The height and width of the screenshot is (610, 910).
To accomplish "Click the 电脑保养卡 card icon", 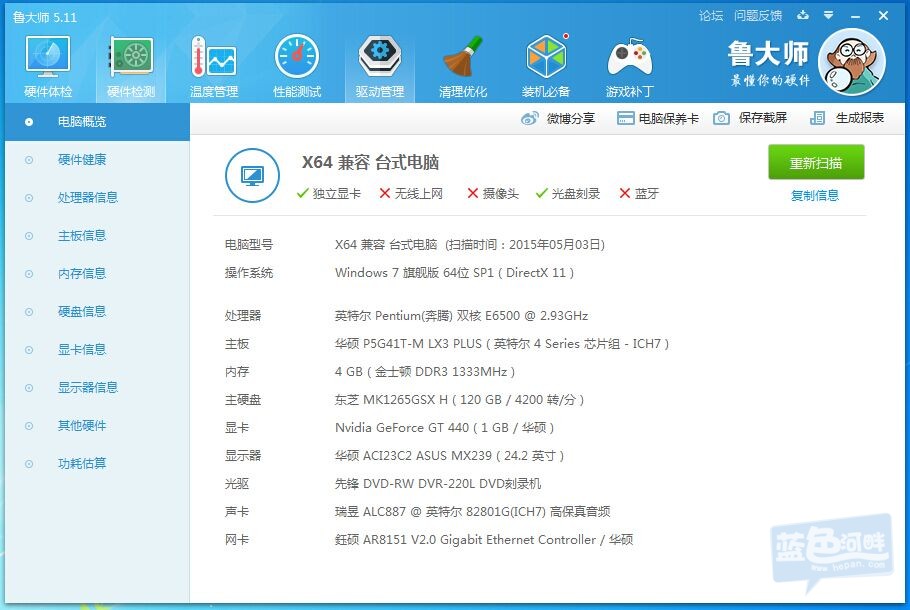I will coord(625,118).
